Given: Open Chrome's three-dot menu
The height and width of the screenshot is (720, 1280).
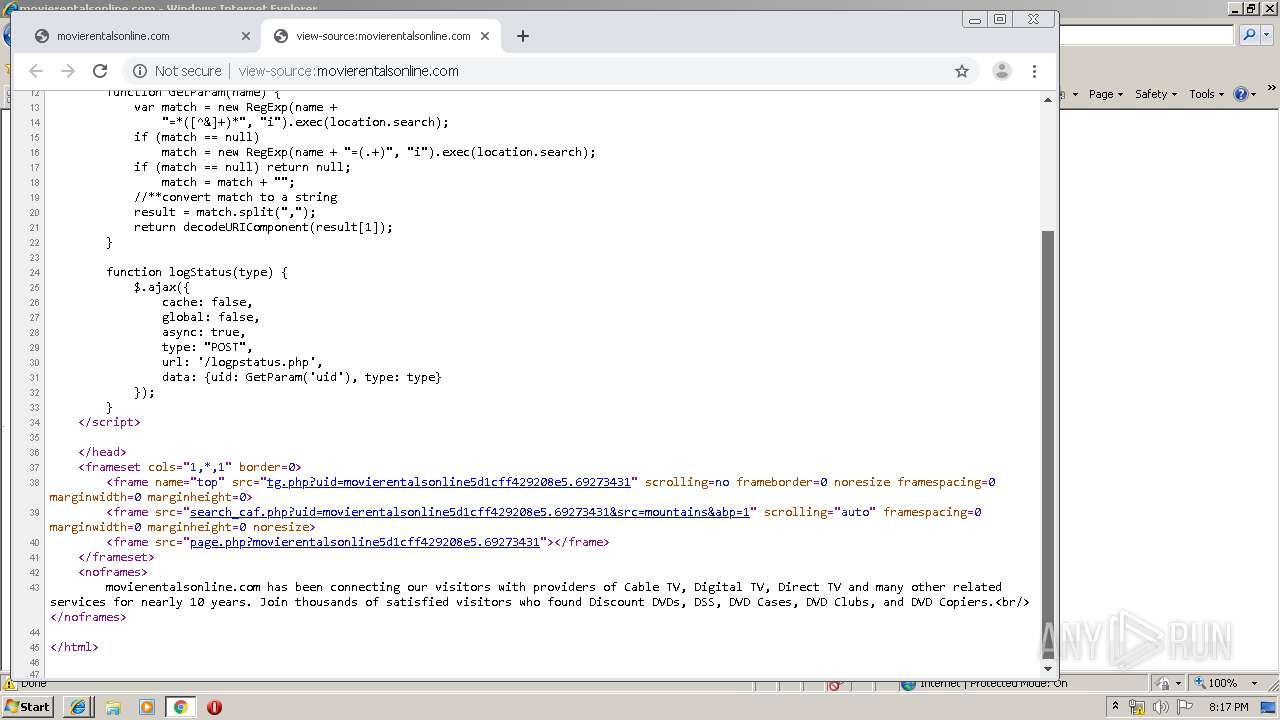Looking at the screenshot, I should [x=1035, y=71].
